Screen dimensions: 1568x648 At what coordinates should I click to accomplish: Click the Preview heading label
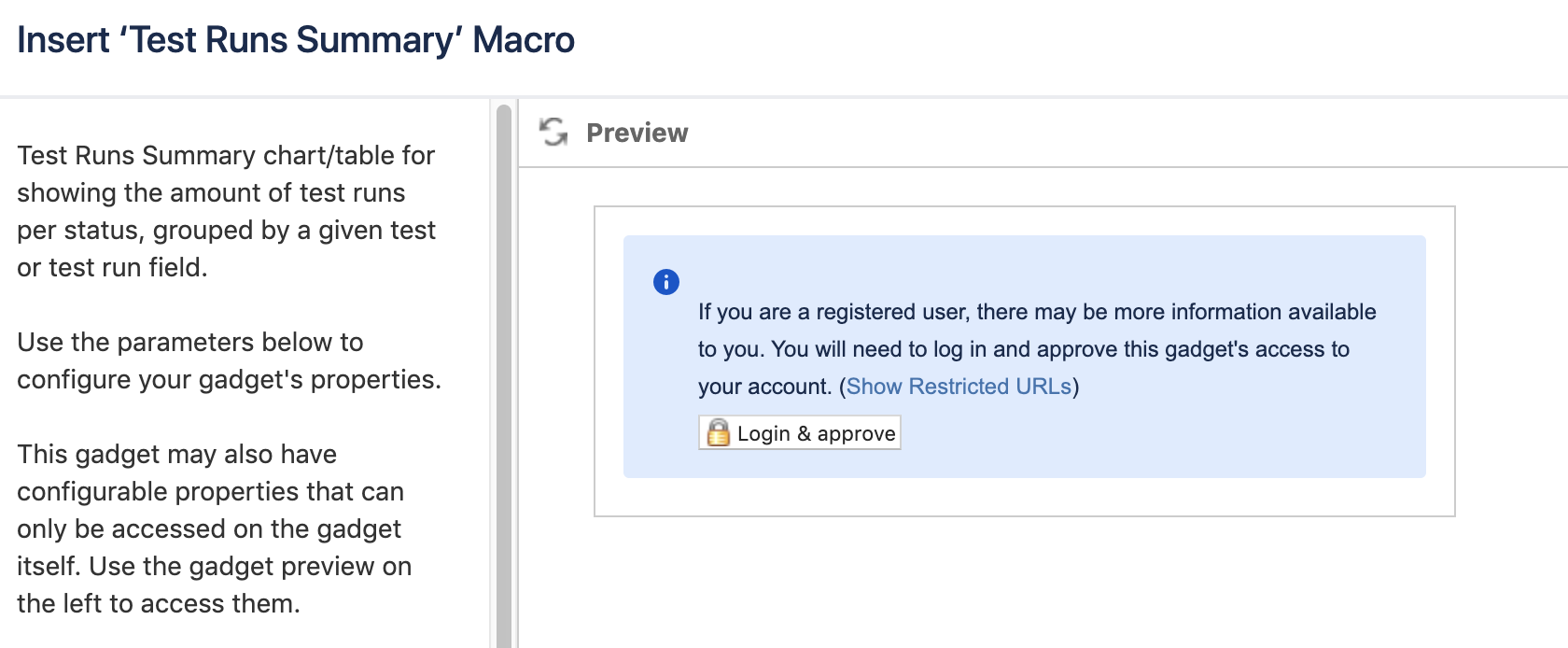(637, 133)
